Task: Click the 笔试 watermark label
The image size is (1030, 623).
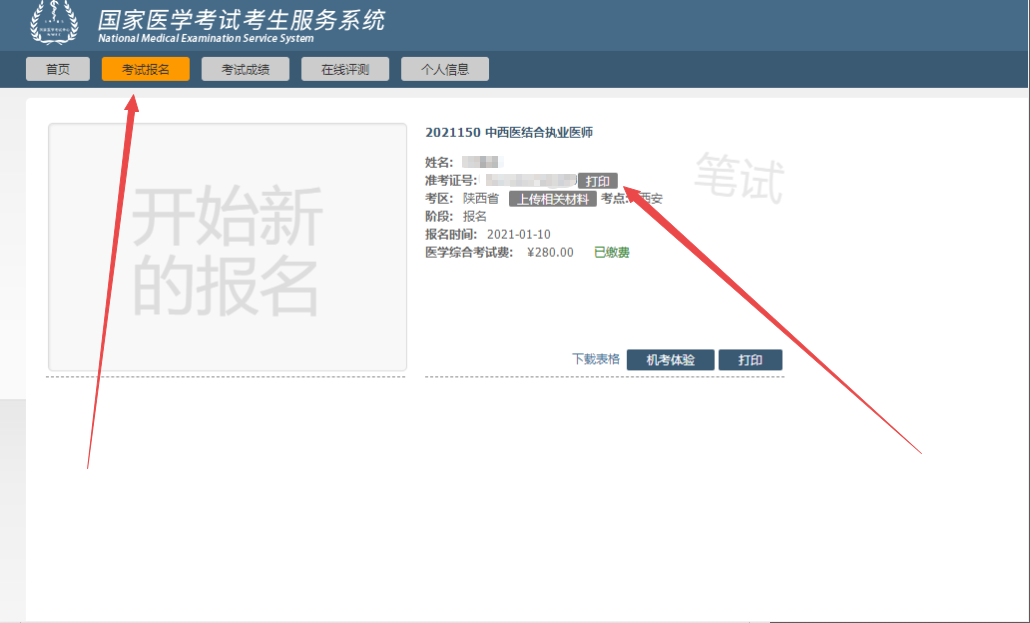Action: 739,177
